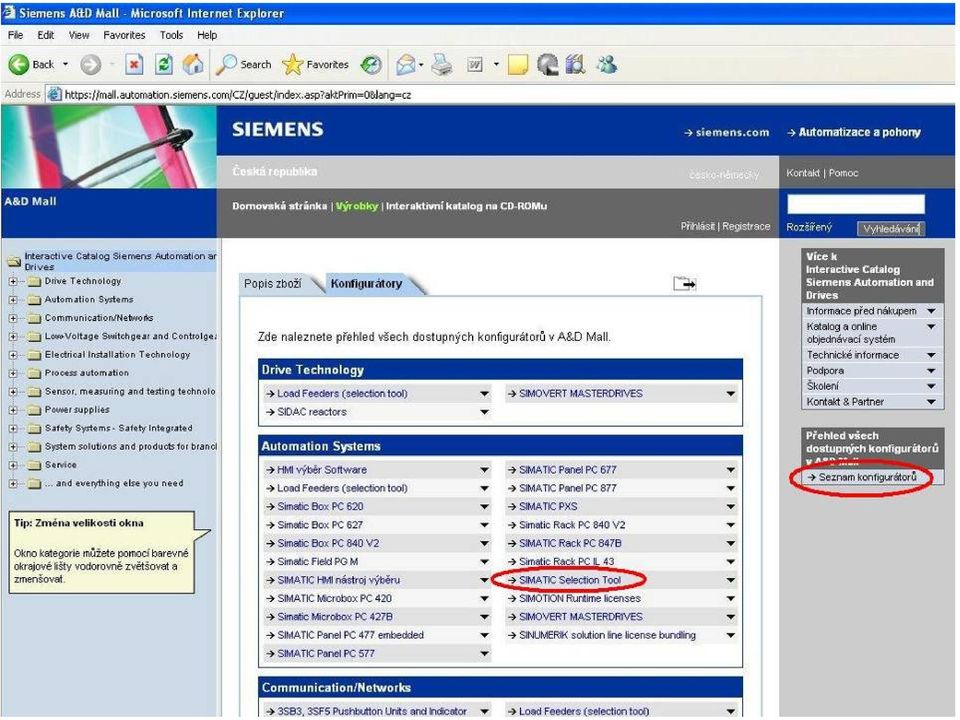960x720 pixels.
Task: Click the Back arrow in IE toolbar
Action: tap(18, 64)
